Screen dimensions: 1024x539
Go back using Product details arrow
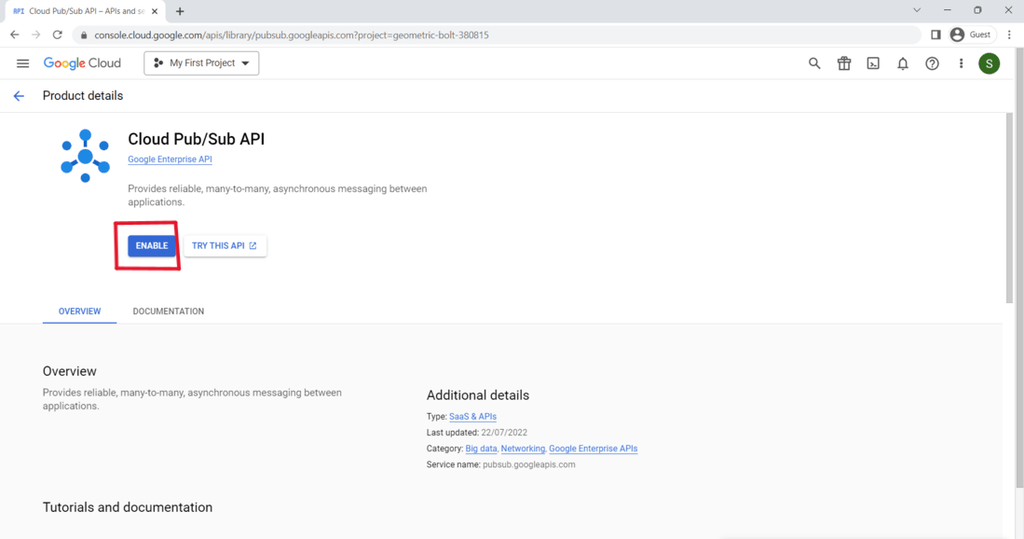pos(18,96)
